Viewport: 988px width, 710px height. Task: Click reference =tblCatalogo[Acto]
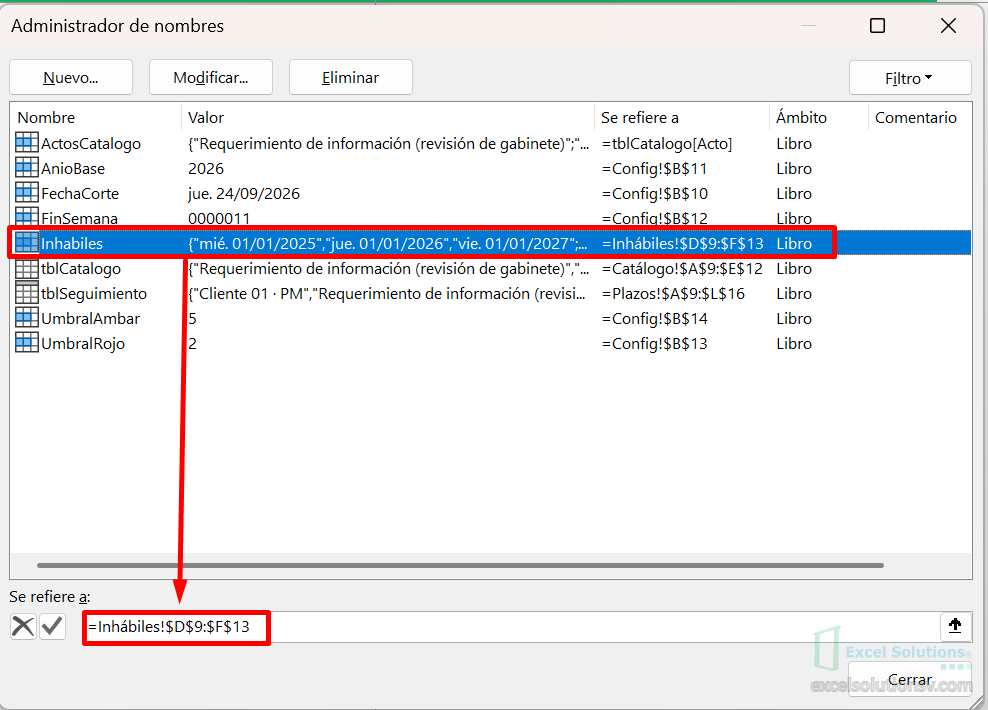[x=667, y=144]
